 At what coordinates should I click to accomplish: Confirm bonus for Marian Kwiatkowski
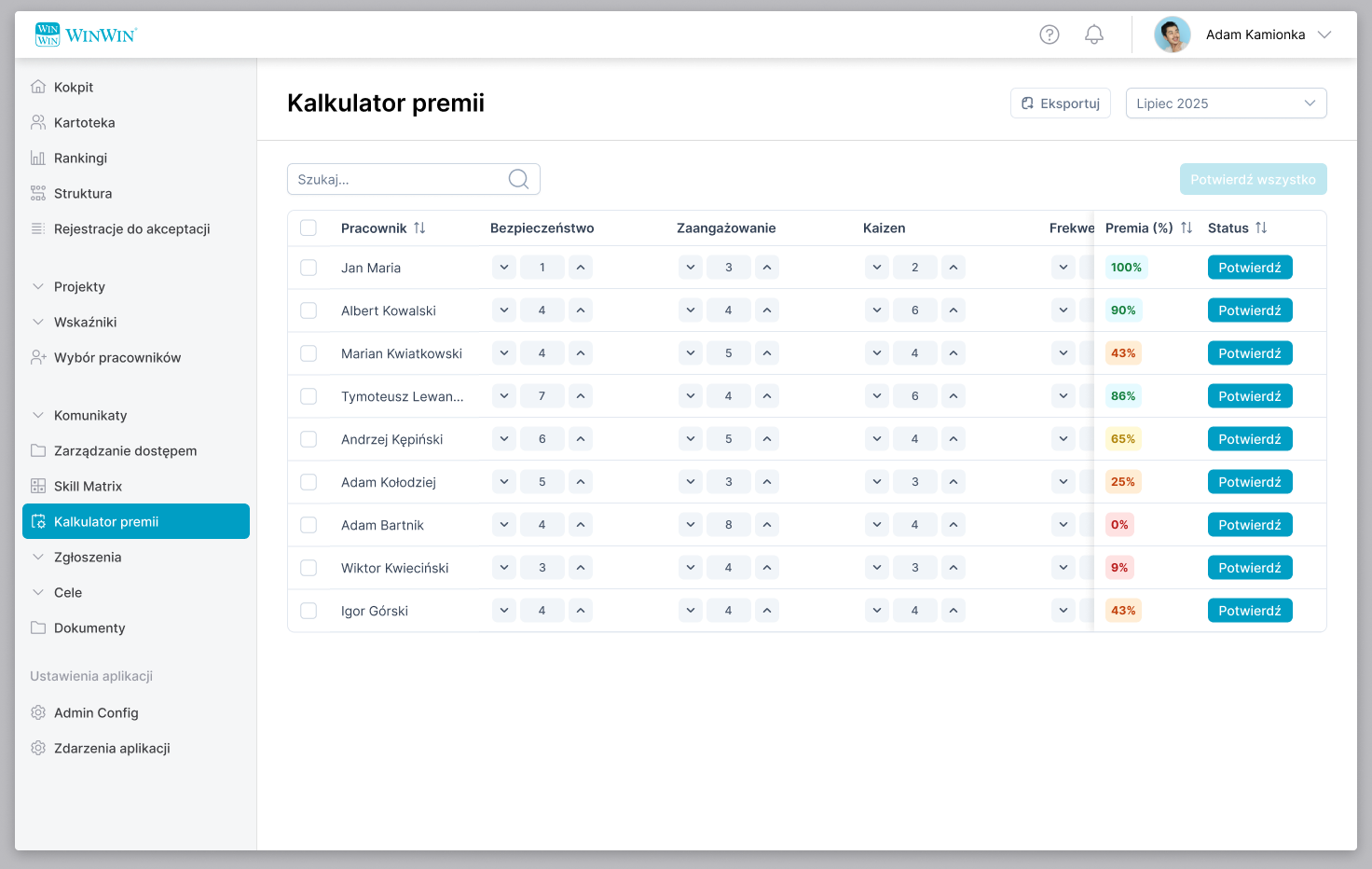point(1250,353)
